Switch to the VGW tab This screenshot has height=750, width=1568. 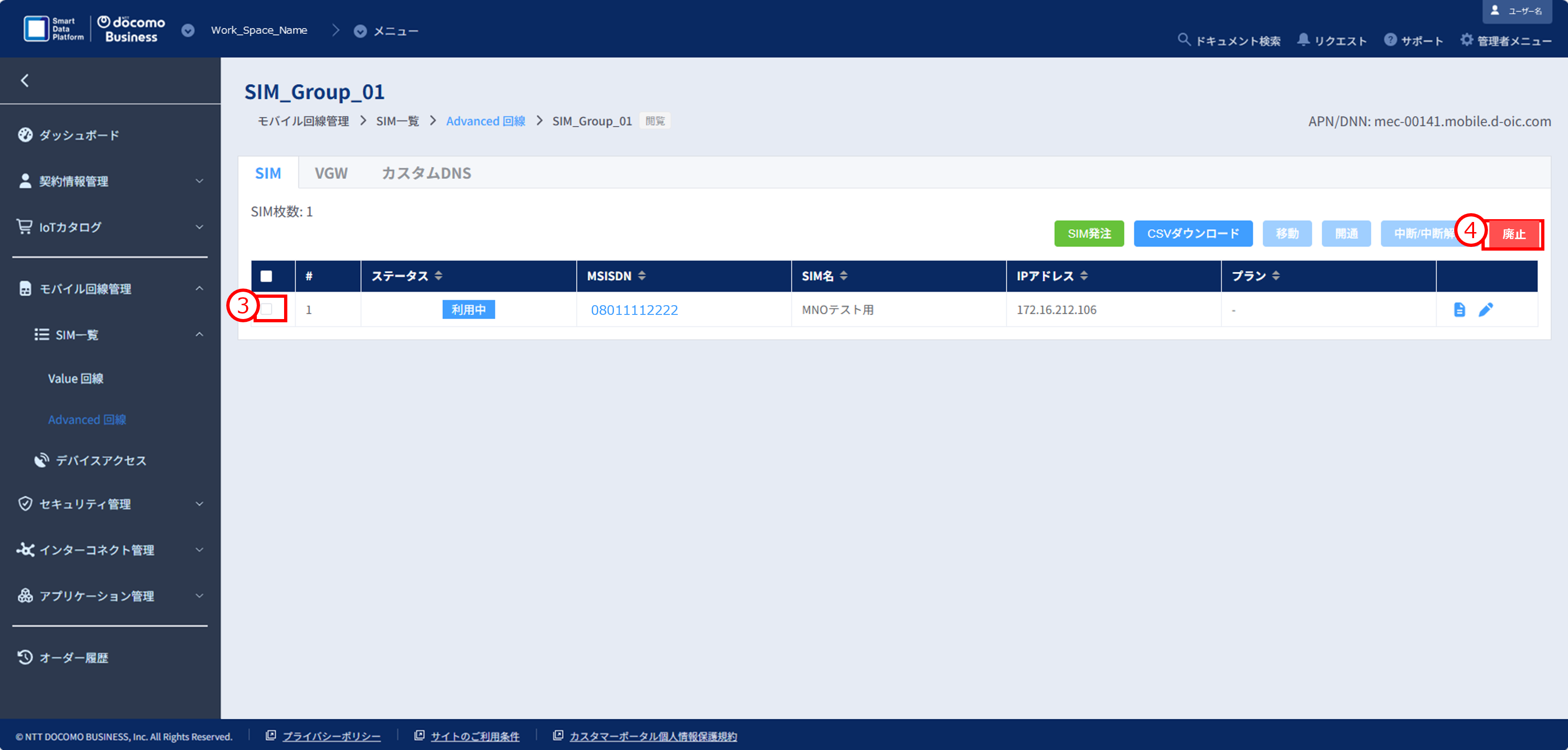[x=330, y=173]
